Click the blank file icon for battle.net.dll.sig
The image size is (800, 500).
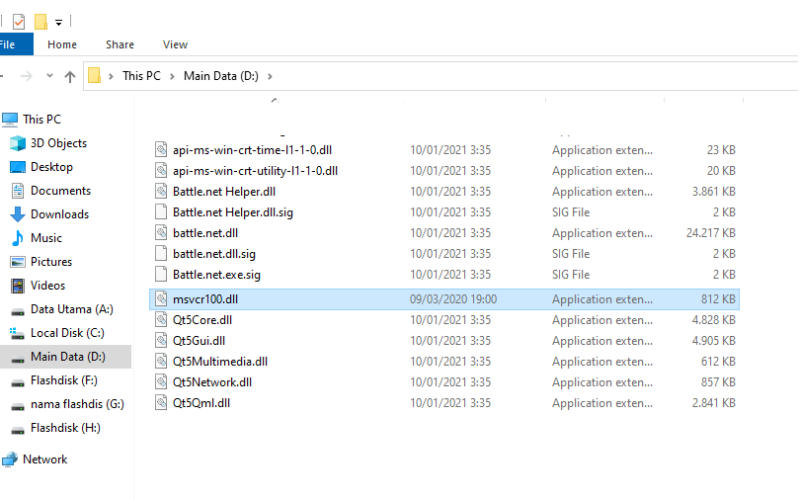161,254
